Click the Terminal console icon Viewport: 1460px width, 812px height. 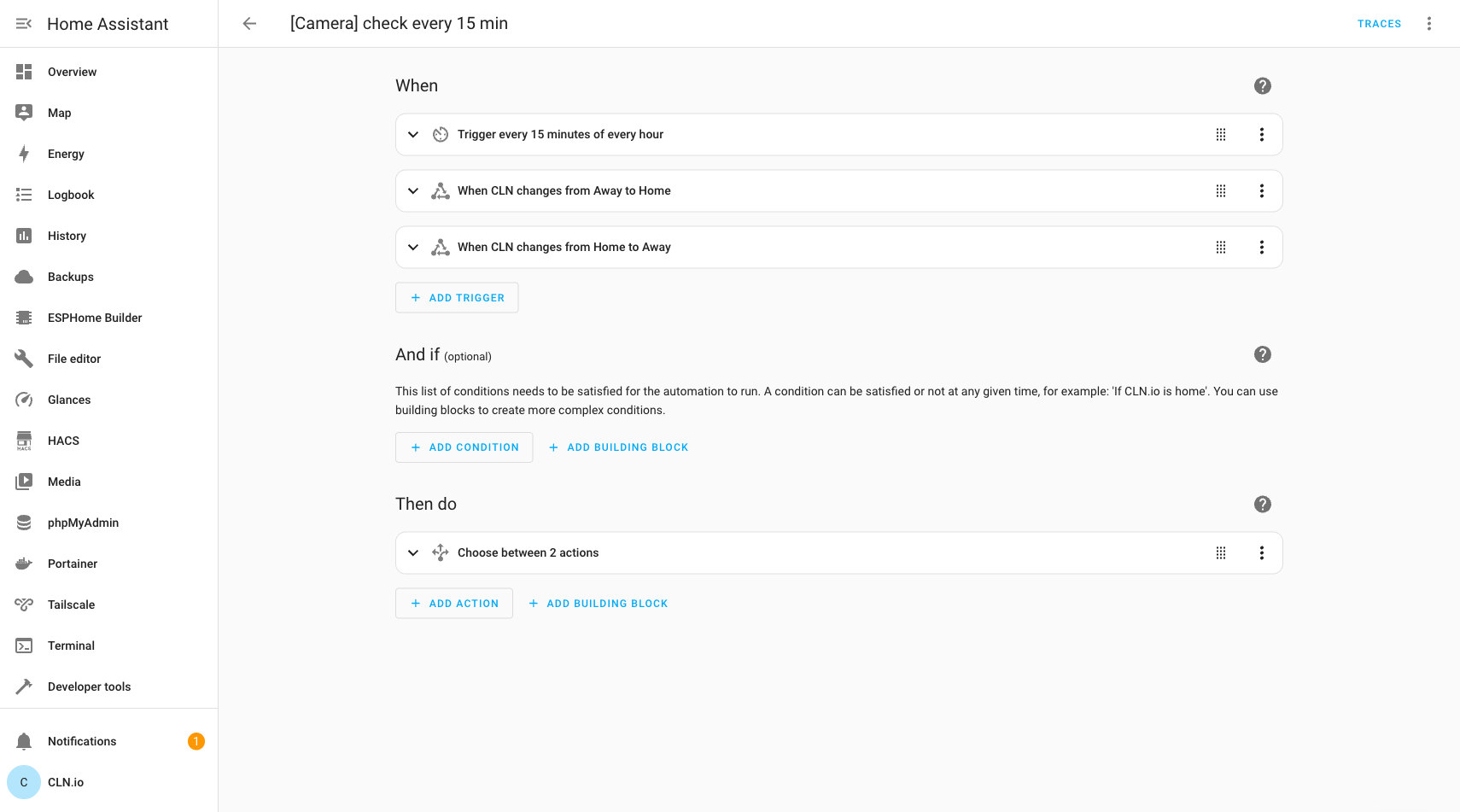24,646
